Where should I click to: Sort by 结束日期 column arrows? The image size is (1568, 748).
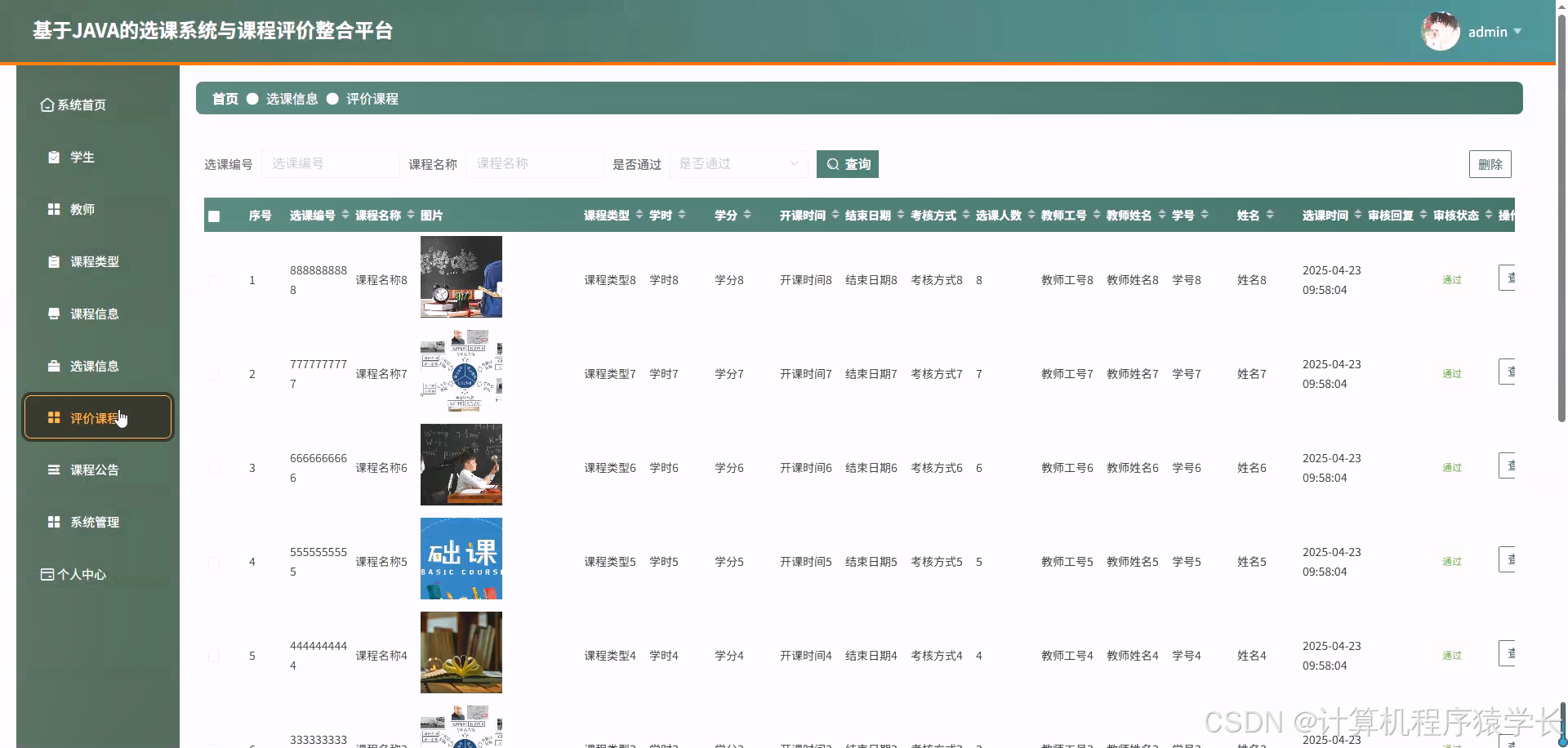click(901, 215)
